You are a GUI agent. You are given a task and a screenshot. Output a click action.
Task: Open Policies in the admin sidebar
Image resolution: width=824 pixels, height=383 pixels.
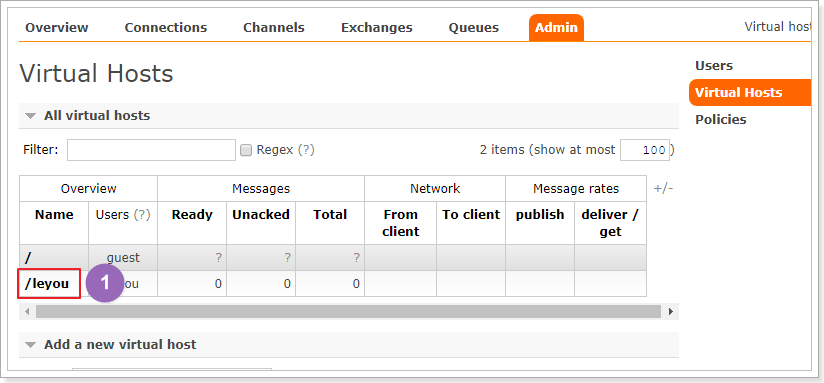720,119
